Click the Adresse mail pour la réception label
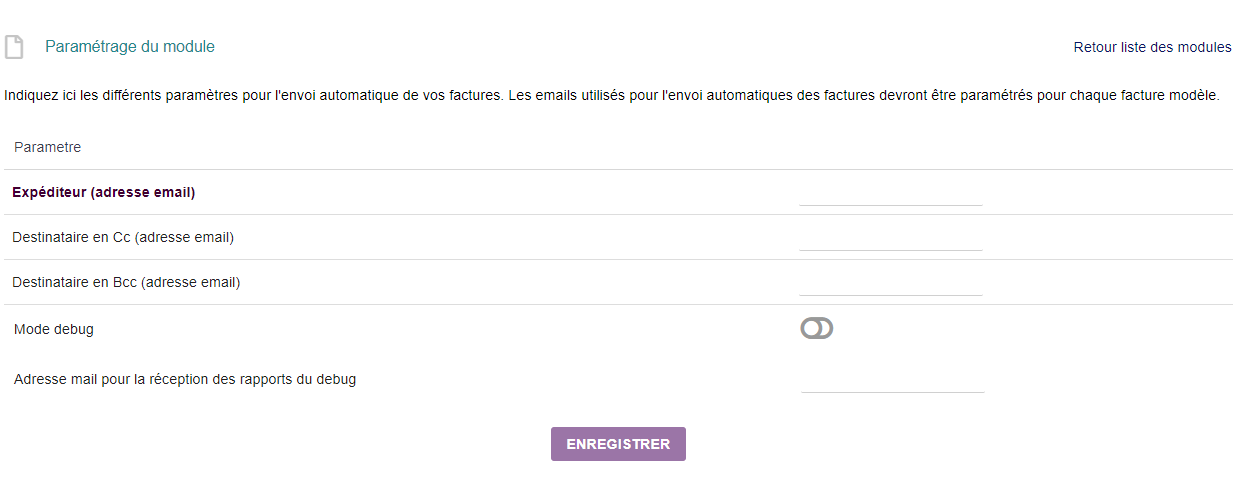The height and width of the screenshot is (478, 1244). coord(185,379)
